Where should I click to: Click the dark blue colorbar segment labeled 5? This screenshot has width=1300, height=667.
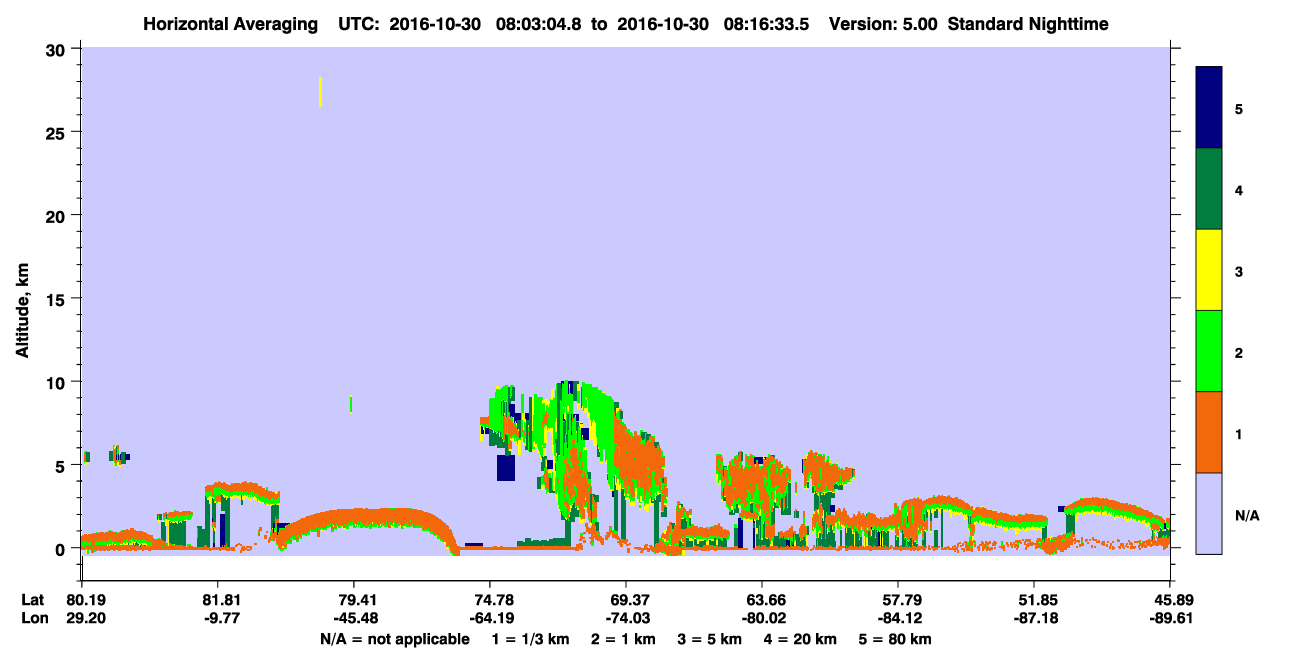tap(1209, 108)
